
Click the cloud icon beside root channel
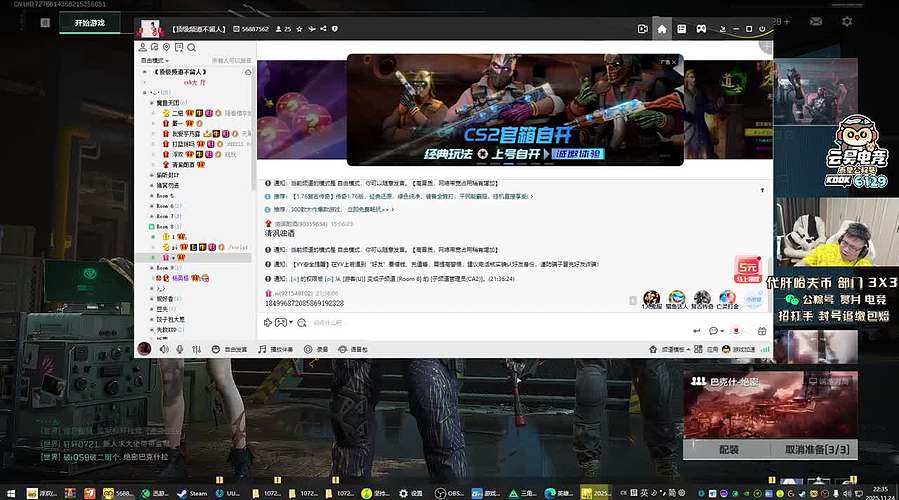248,72
